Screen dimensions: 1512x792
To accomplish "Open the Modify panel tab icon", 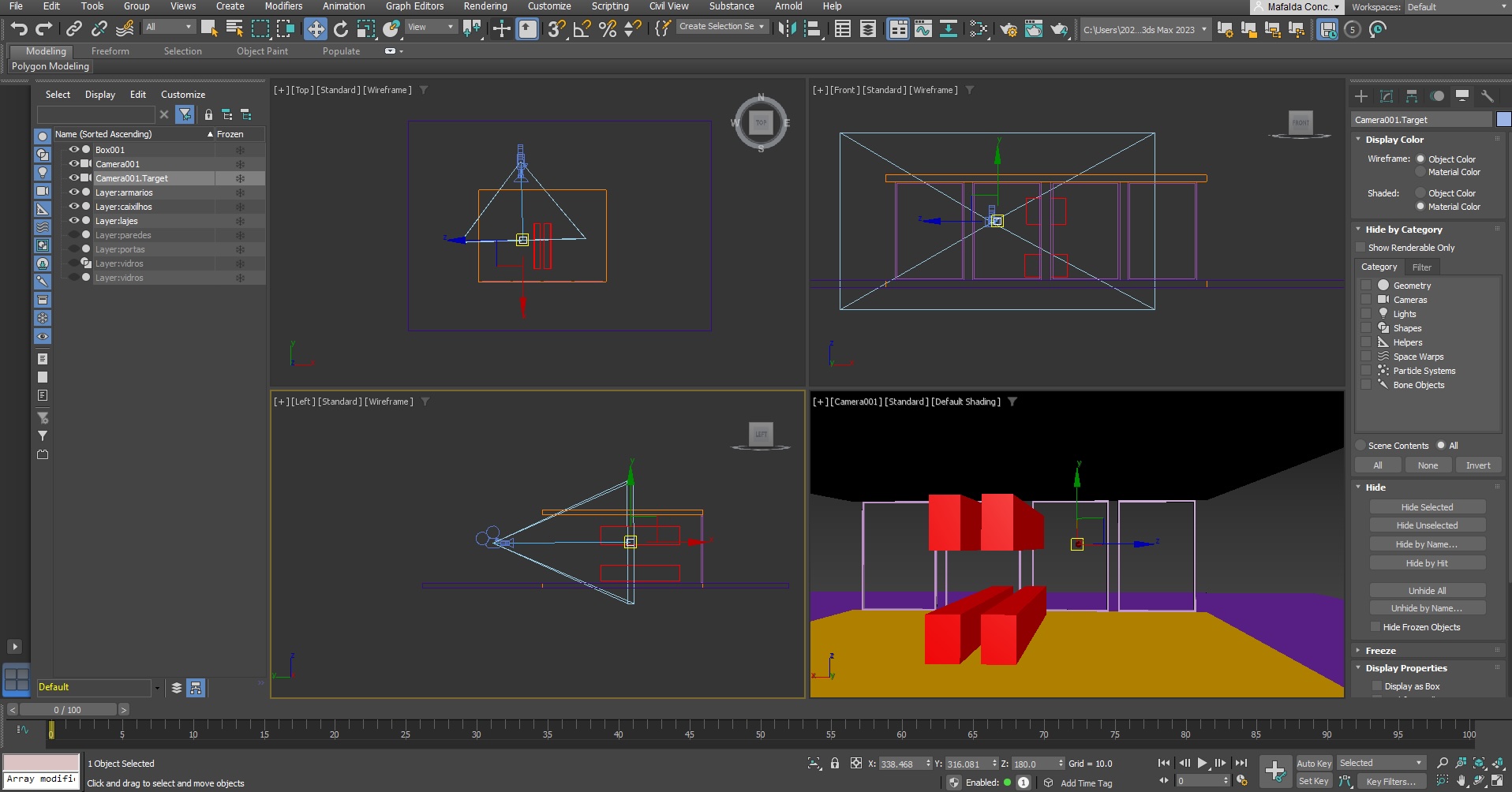I will [1387, 96].
